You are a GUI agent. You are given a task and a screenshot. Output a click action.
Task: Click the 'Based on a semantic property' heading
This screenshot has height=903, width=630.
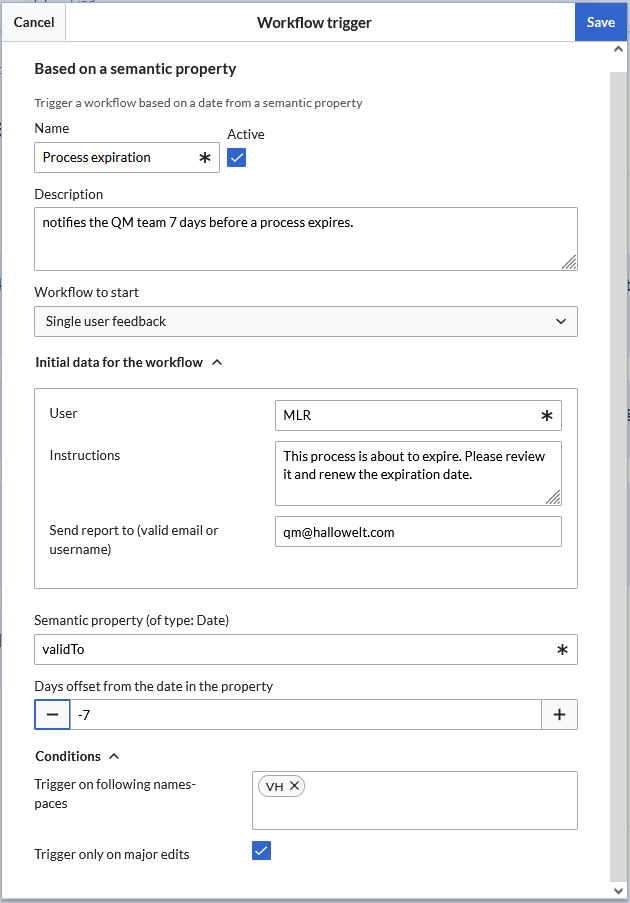click(135, 69)
